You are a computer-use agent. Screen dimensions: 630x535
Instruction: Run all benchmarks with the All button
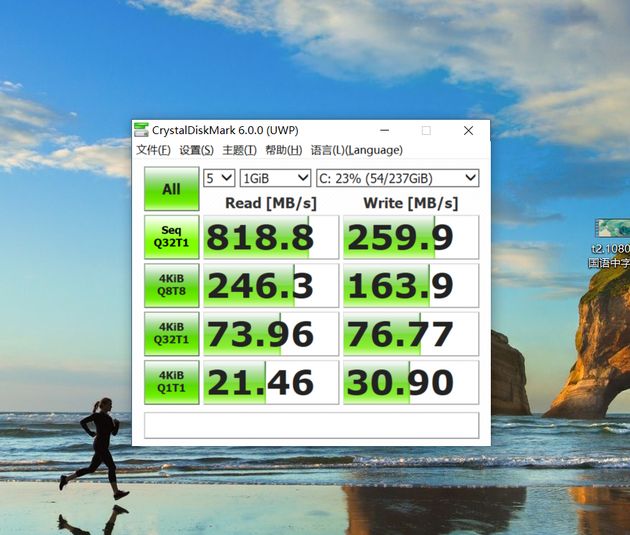point(171,189)
